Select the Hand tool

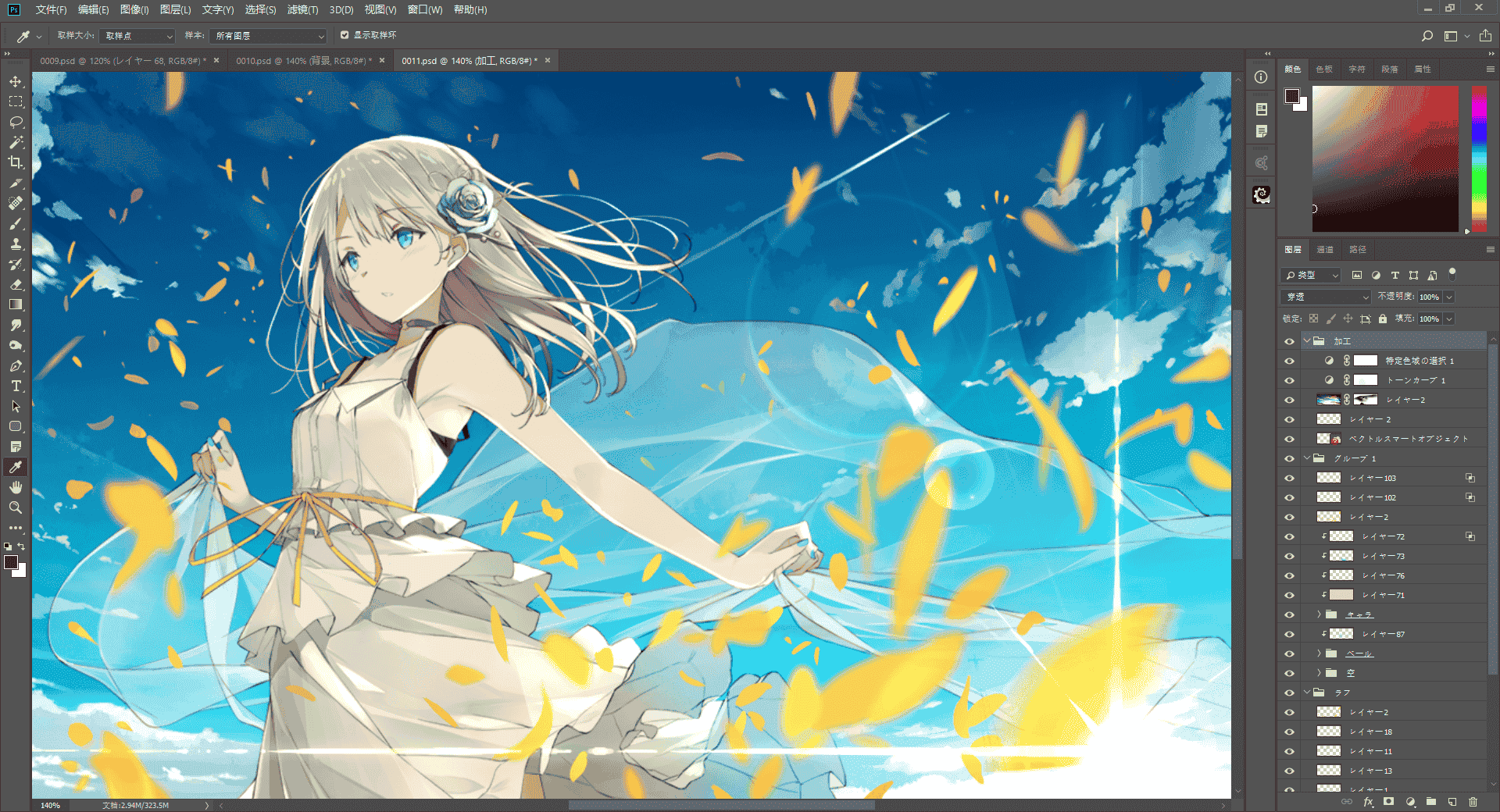[x=16, y=487]
